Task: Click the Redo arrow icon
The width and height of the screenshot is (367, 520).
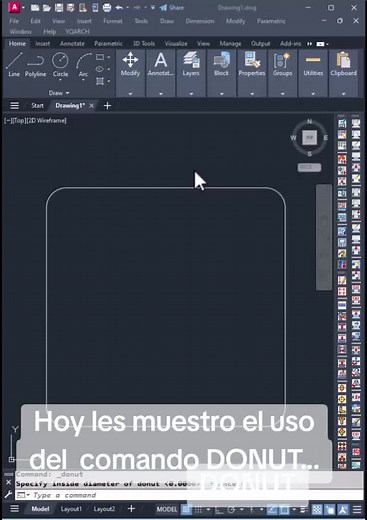Action: point(137,7)
